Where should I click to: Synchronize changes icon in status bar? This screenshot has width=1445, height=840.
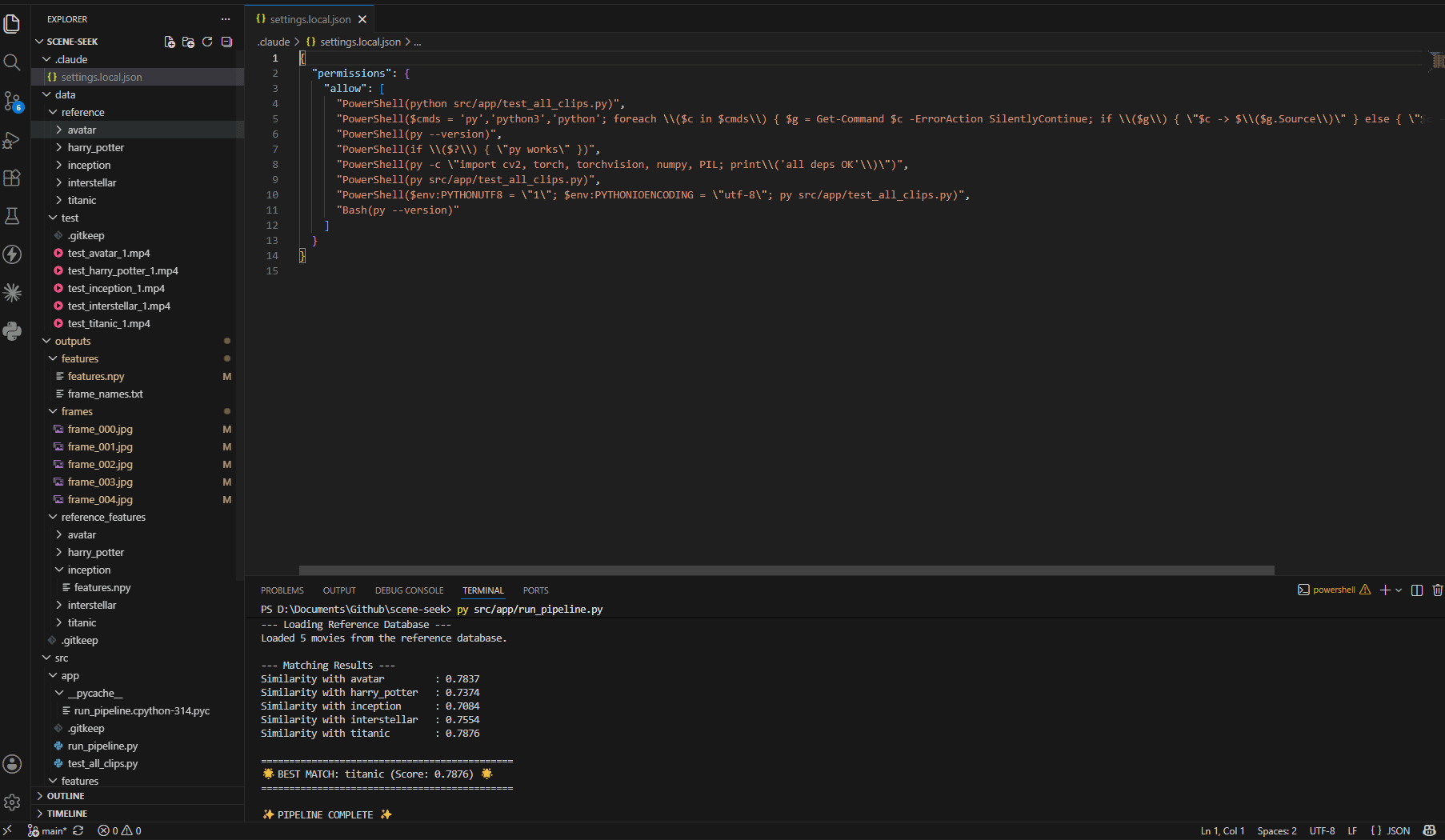pos(78,830)
